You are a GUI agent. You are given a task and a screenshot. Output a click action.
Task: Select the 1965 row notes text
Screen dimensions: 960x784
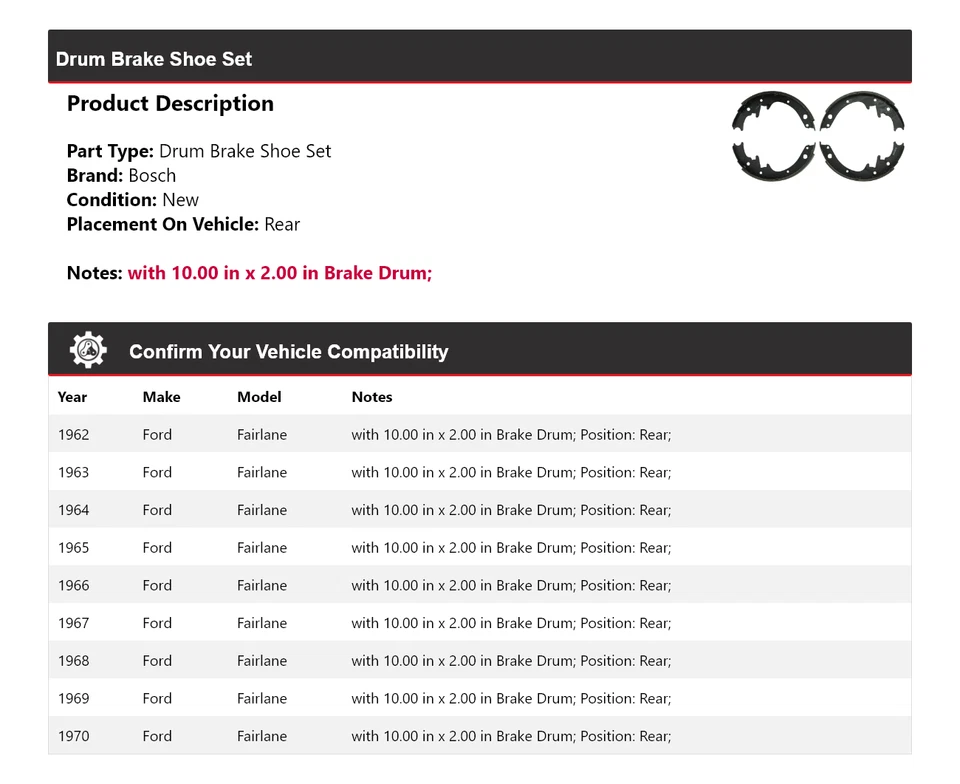pos(511,548)
